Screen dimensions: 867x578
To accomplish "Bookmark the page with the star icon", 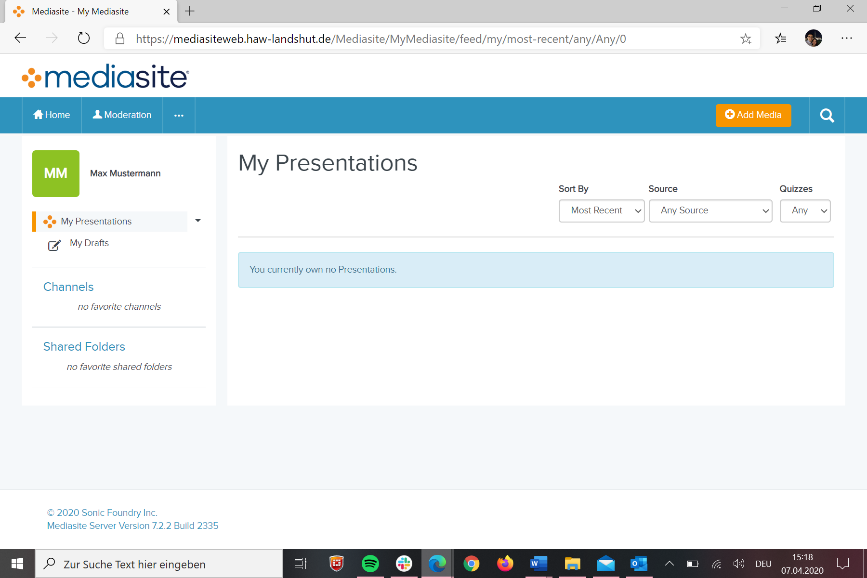I will [x=745, y=39].
